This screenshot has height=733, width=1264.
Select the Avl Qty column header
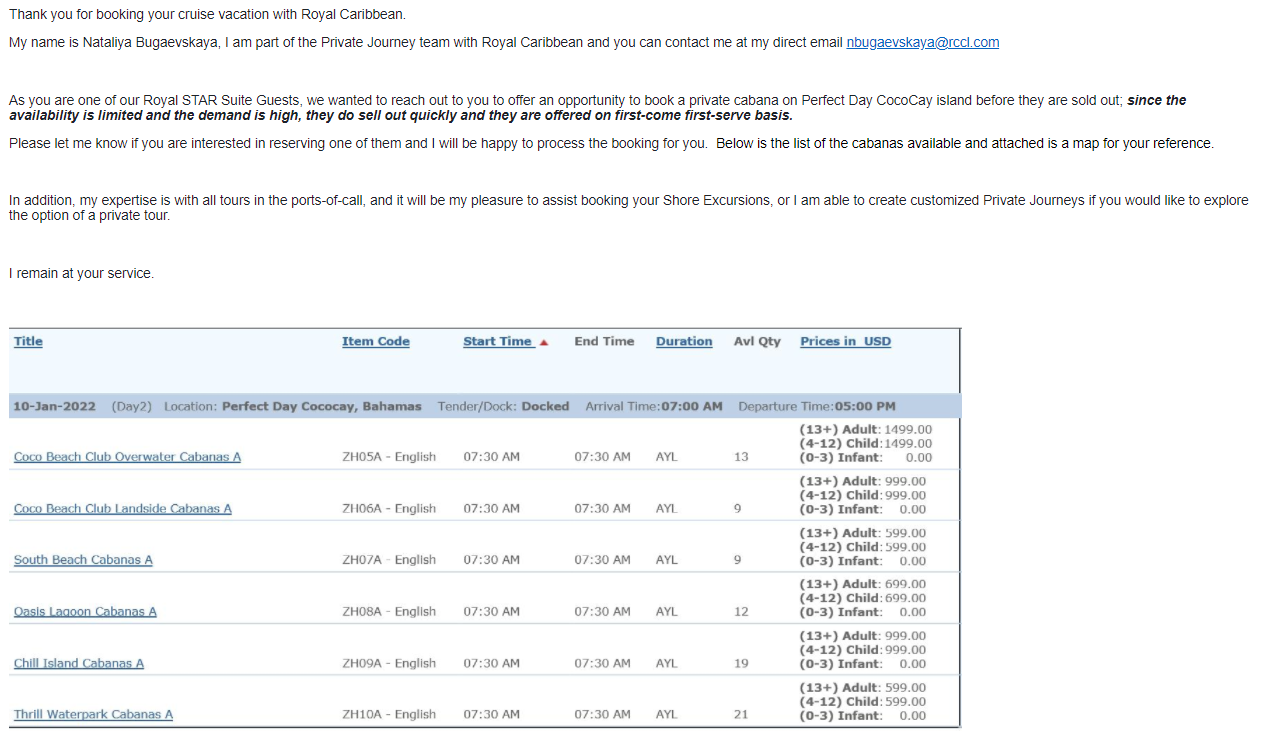click(x=757, y=341)
